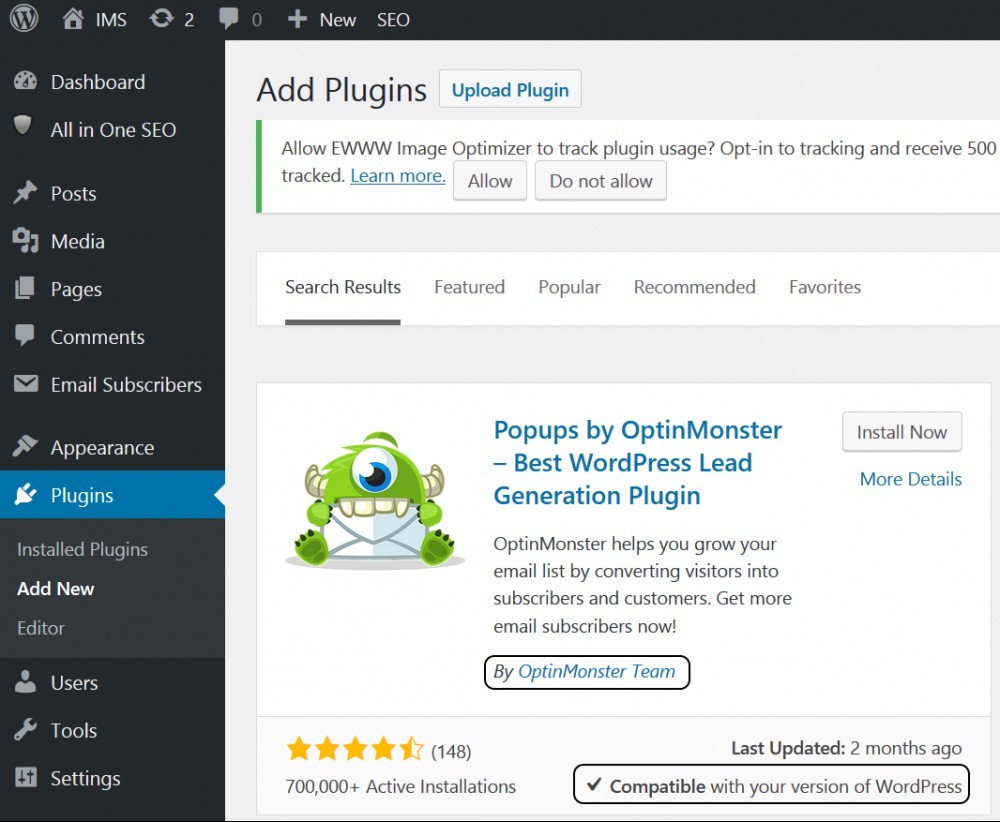Click the 'Add Plugins' page heading

point(341,89)
